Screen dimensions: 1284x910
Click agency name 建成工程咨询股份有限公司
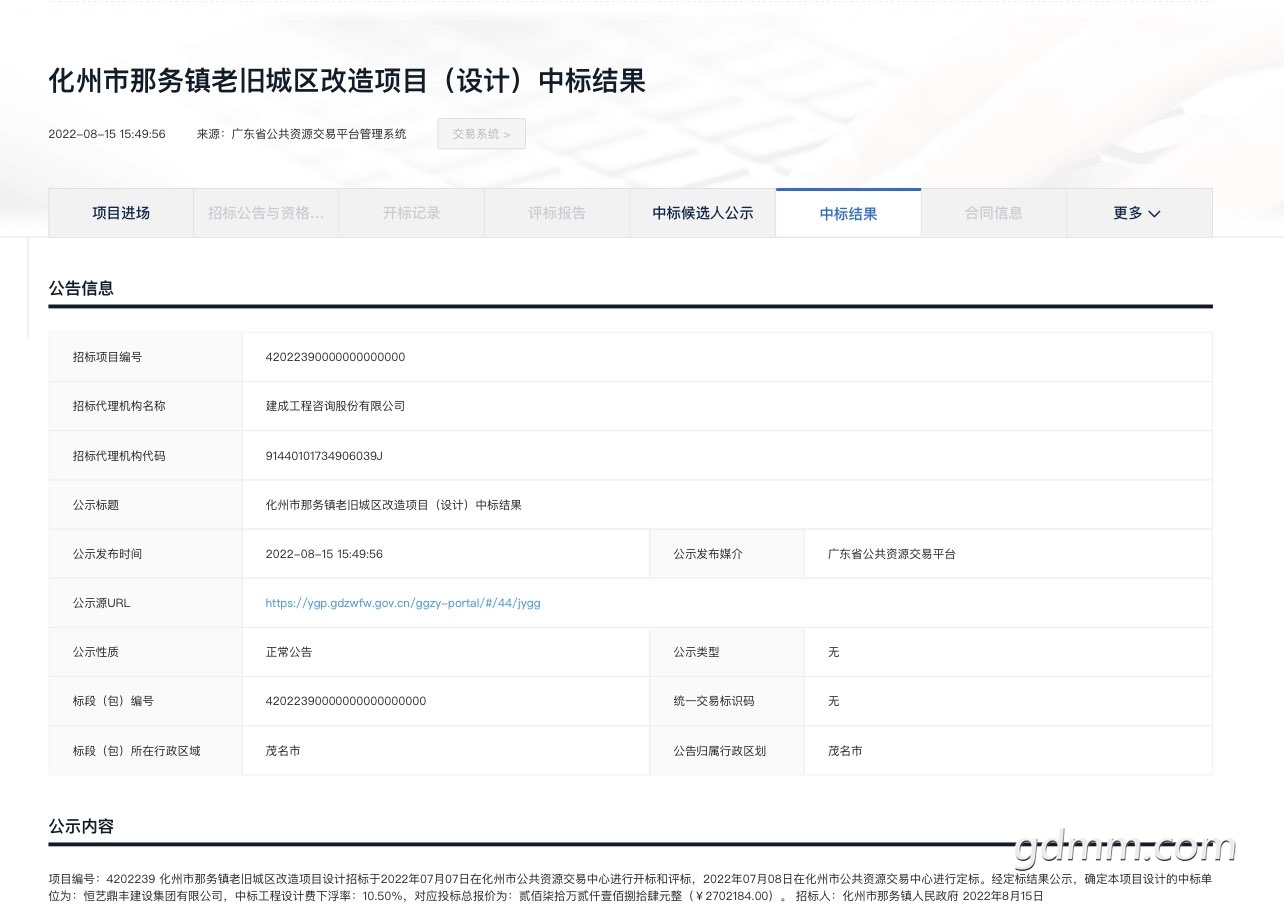pos(335,406)
